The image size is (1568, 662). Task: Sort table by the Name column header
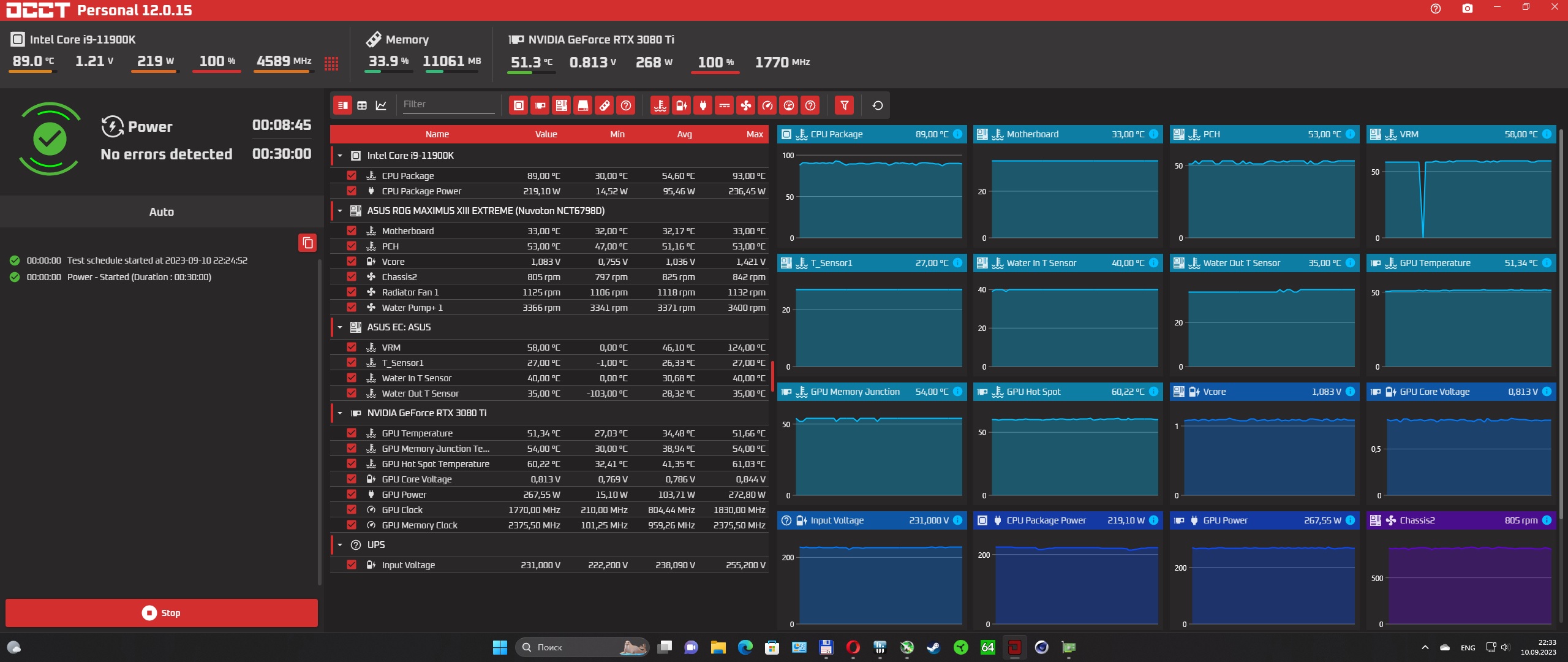click(x=437, y=134)
